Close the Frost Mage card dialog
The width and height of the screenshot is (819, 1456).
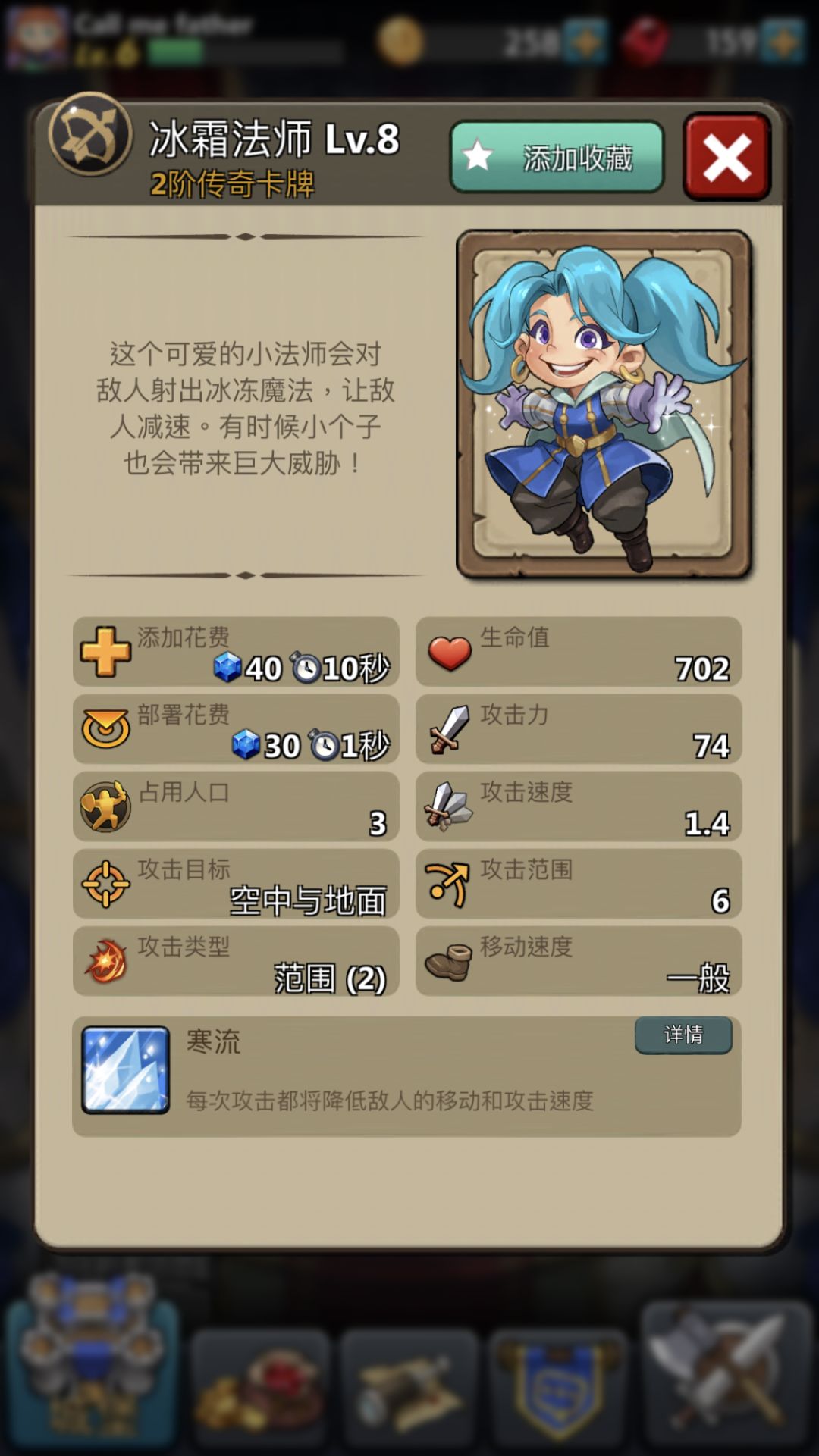(x=726, y=157)
